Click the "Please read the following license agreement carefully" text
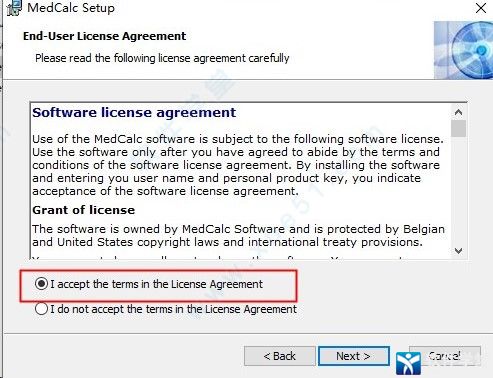 click(x=162, y=58)
